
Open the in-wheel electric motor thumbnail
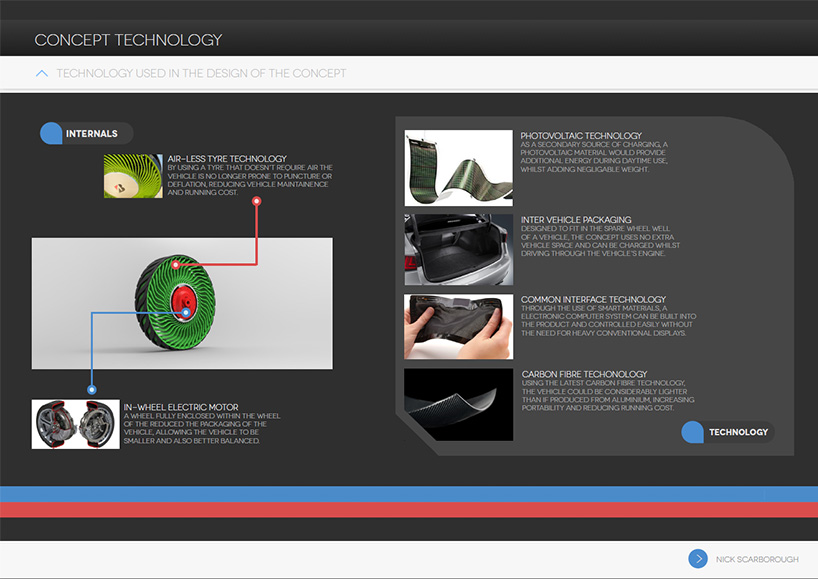click(76, 424)
